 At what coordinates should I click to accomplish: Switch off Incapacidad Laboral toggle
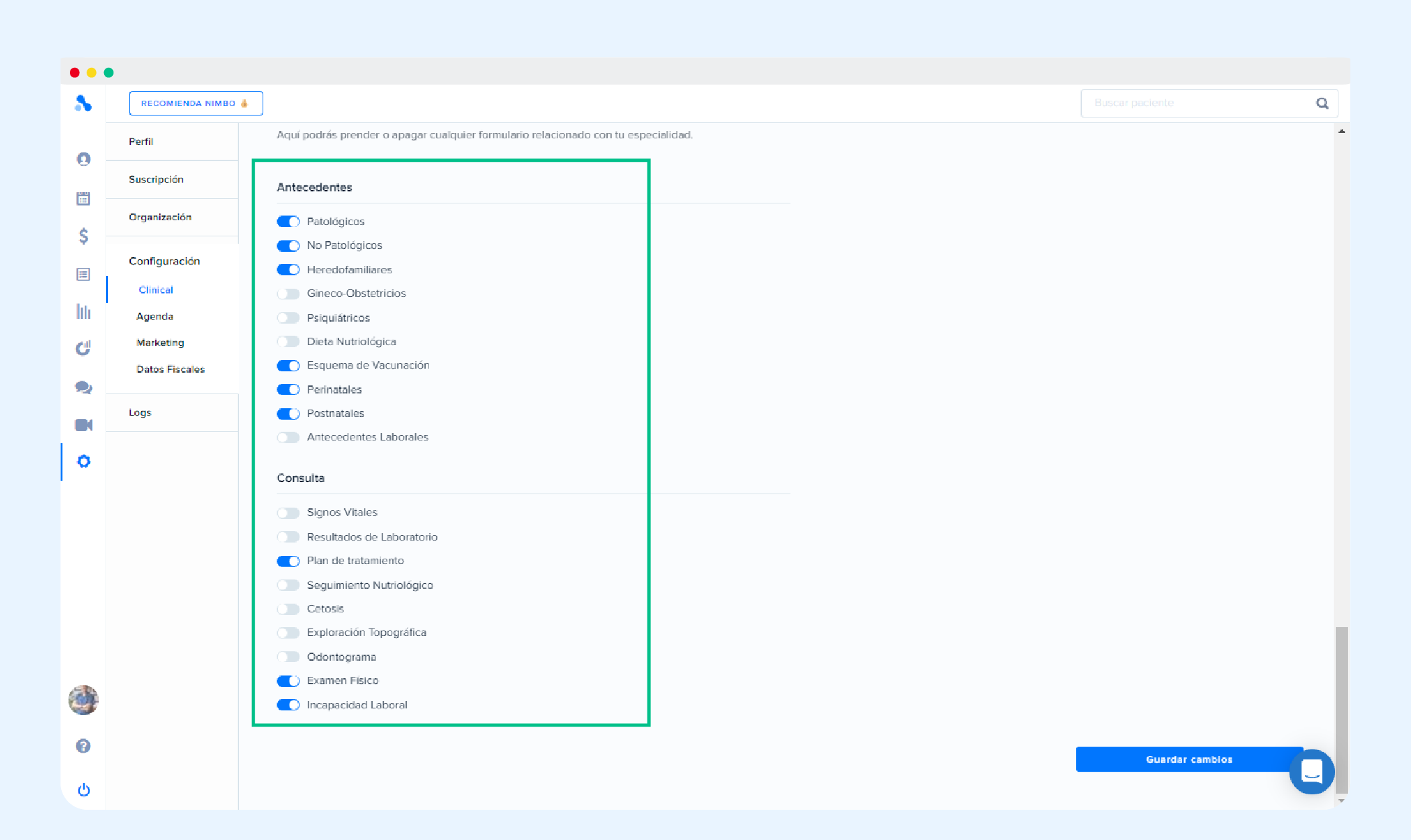pyautogui.click(x=288, y=705)
